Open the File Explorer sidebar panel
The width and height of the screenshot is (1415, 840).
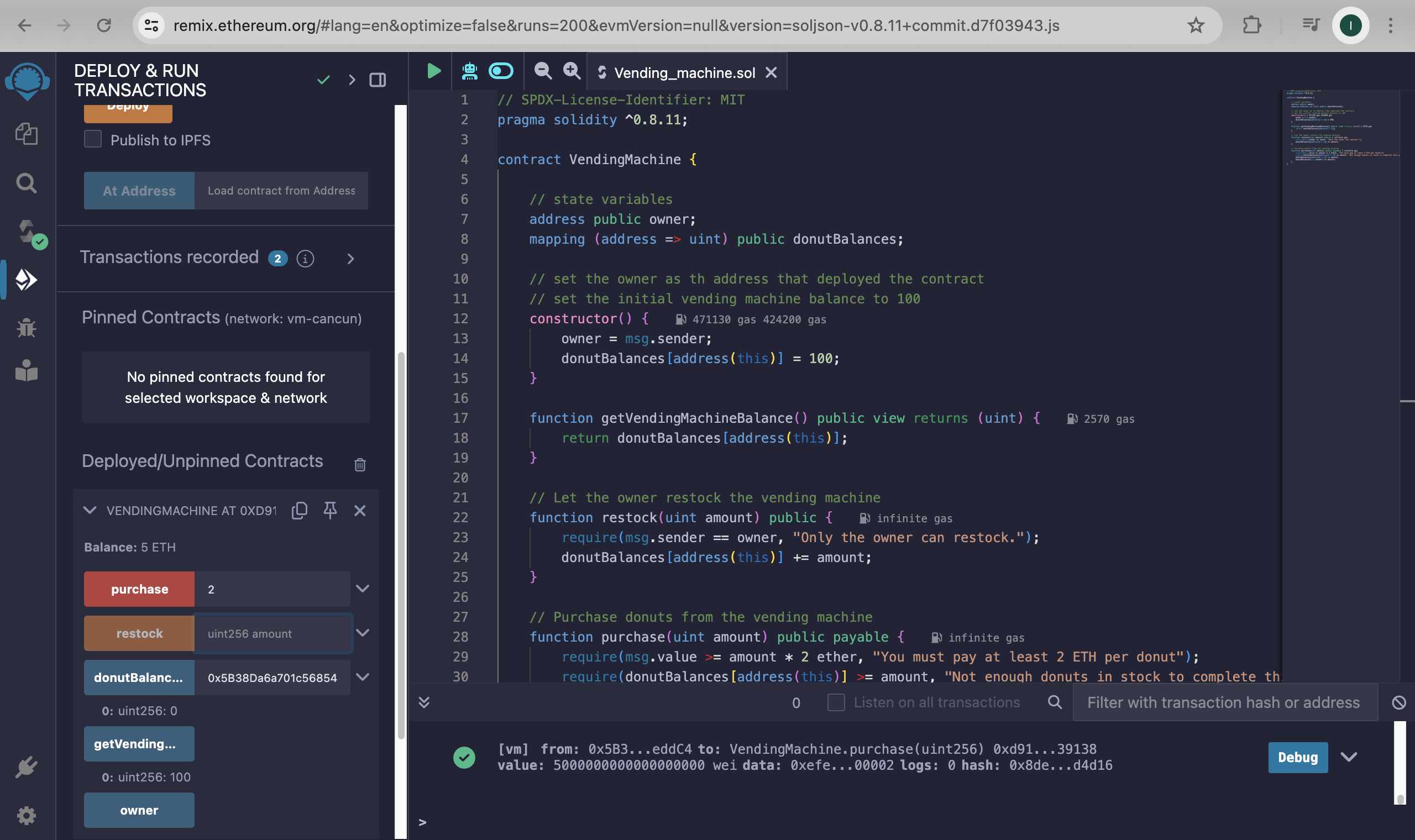(27, 135)
